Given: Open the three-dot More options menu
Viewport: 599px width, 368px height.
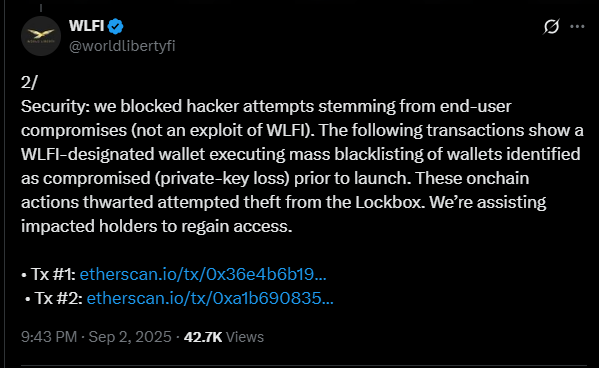Looking at the screenshot, I should pos(577,26).
